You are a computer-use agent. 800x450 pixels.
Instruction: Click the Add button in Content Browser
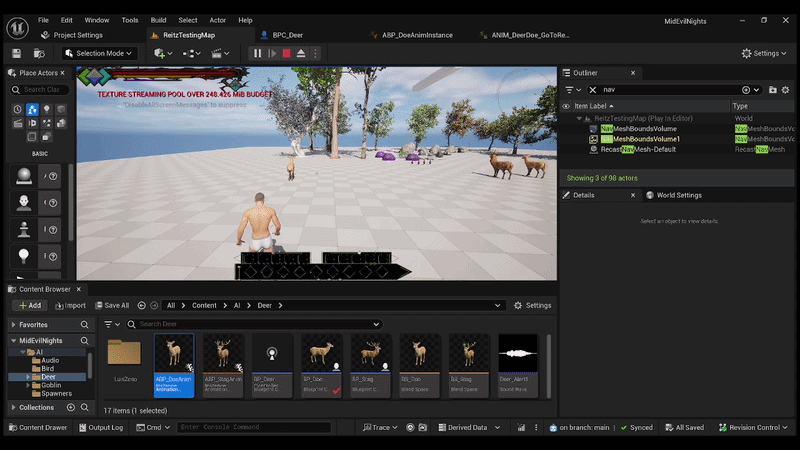[30, 306]
